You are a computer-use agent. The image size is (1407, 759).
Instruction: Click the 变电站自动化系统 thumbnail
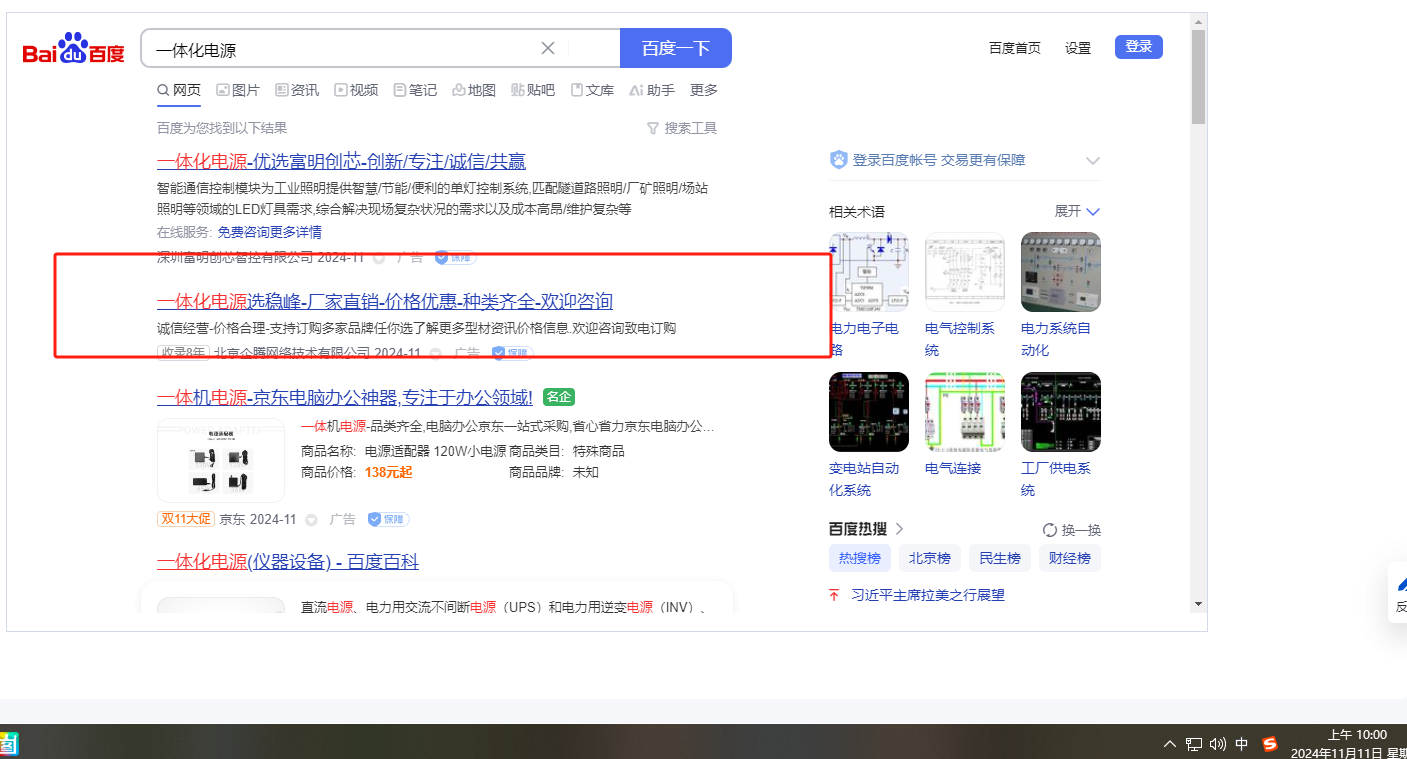pyautogui.click(x=868, y=412)
